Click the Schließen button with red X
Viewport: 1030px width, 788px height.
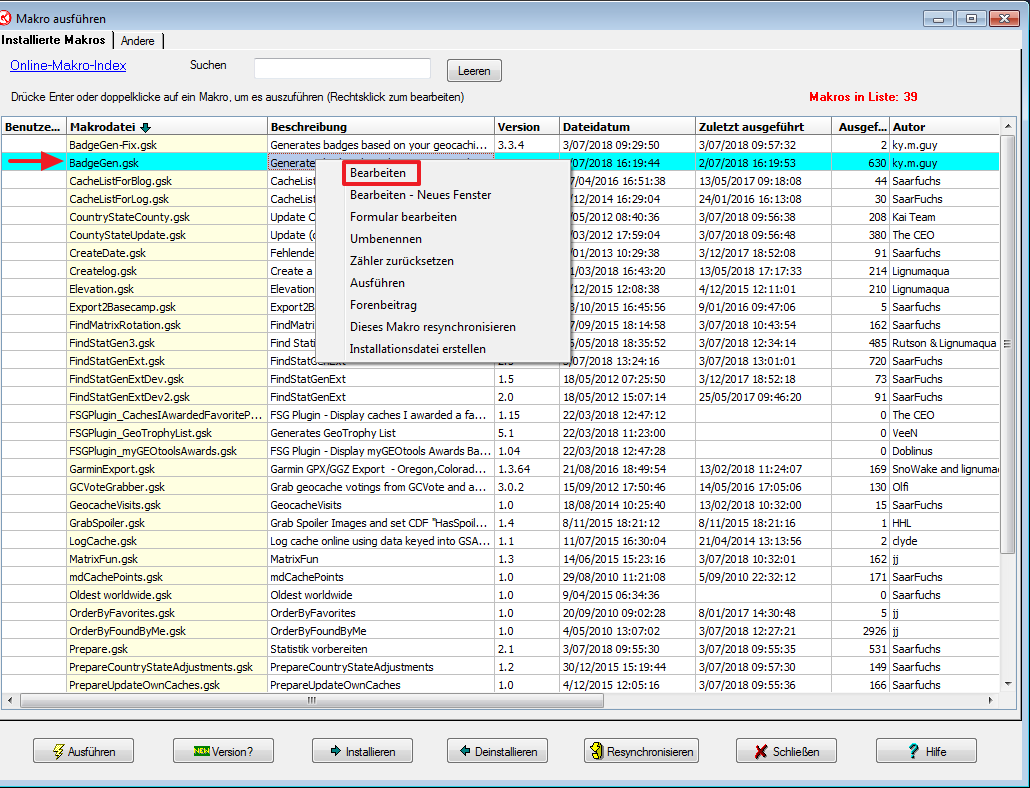click(x=786, y=751)
